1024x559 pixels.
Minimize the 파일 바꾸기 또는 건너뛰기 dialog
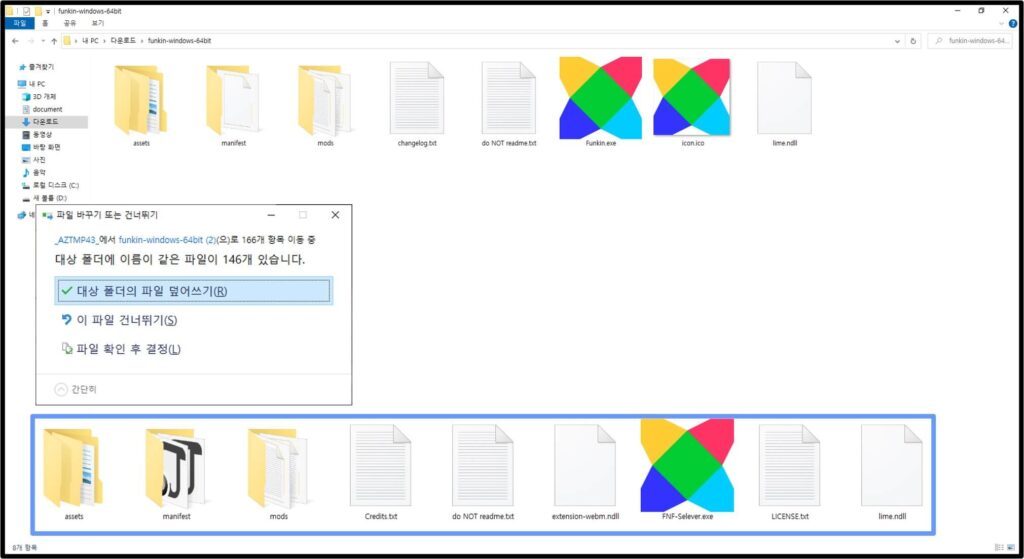click(271, 215)
